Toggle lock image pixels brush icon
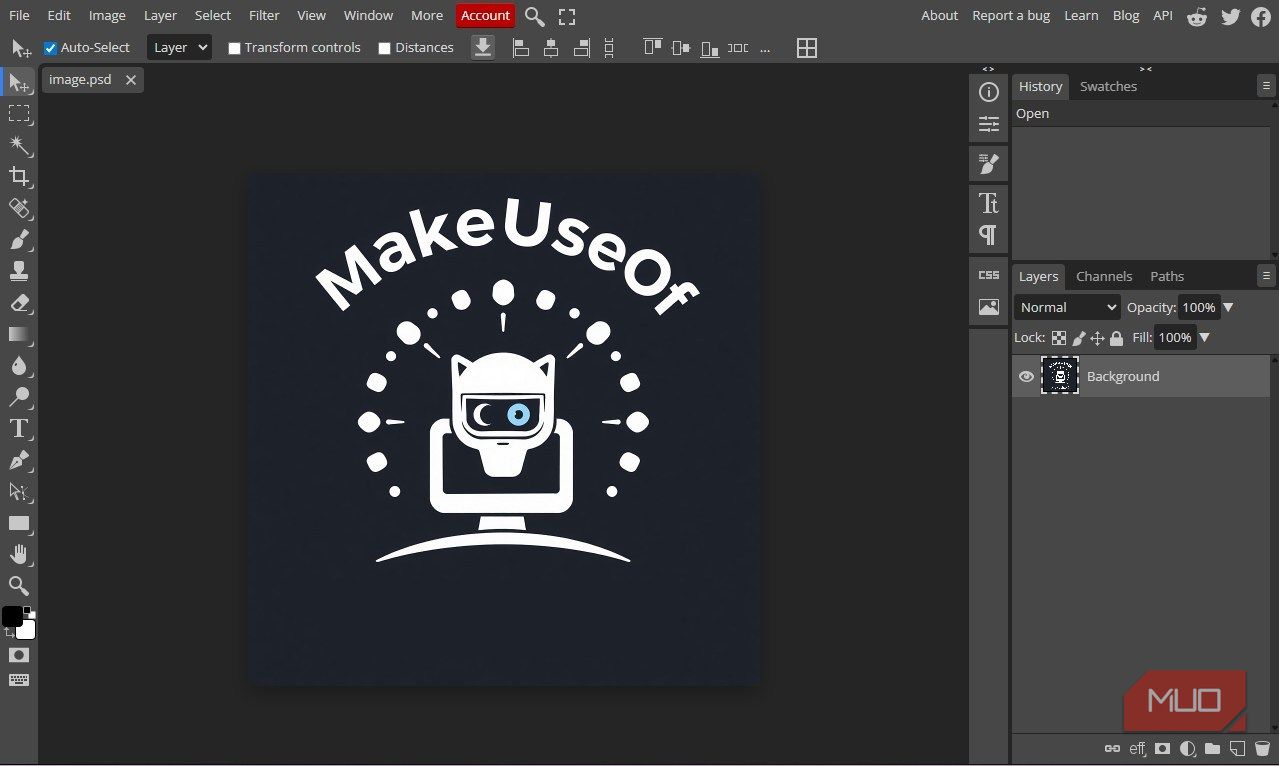 pyautogui.click(x=1079, y=338)
